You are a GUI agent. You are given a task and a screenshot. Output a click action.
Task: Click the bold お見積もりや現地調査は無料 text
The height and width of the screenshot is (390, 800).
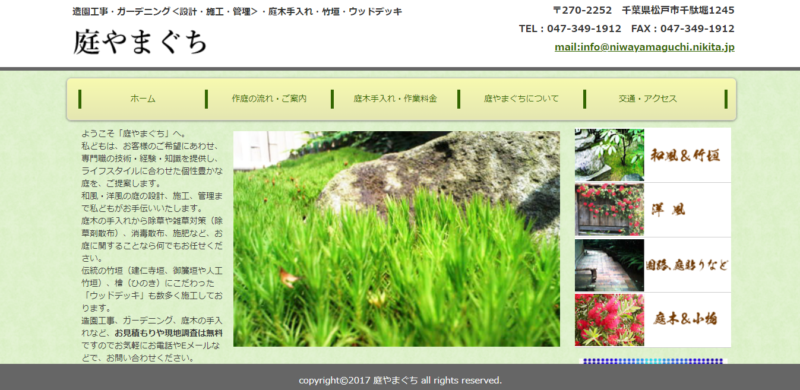169,333
